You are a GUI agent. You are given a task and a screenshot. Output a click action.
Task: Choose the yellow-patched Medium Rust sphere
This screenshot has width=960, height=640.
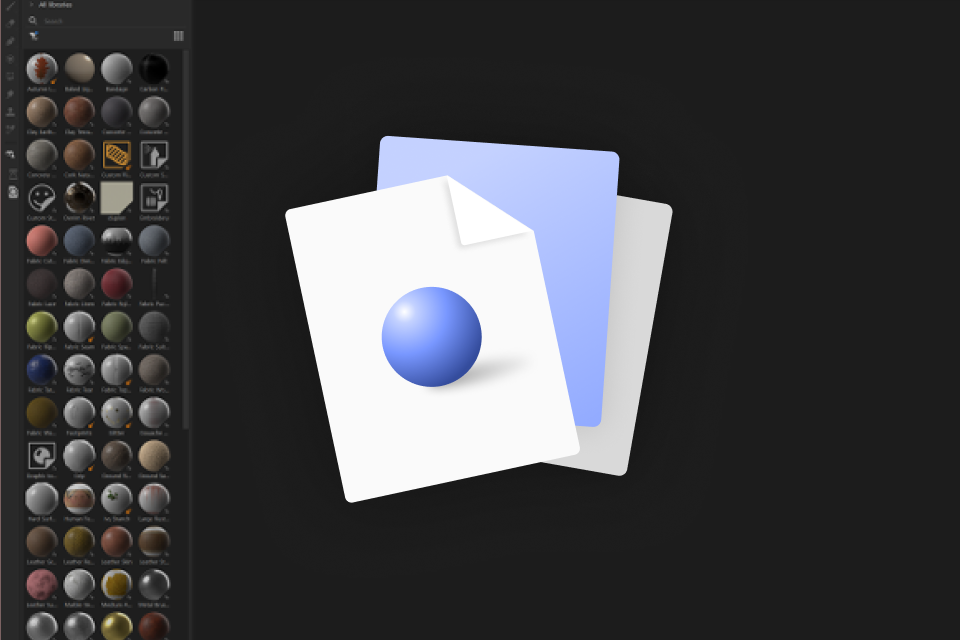point(116,584)
